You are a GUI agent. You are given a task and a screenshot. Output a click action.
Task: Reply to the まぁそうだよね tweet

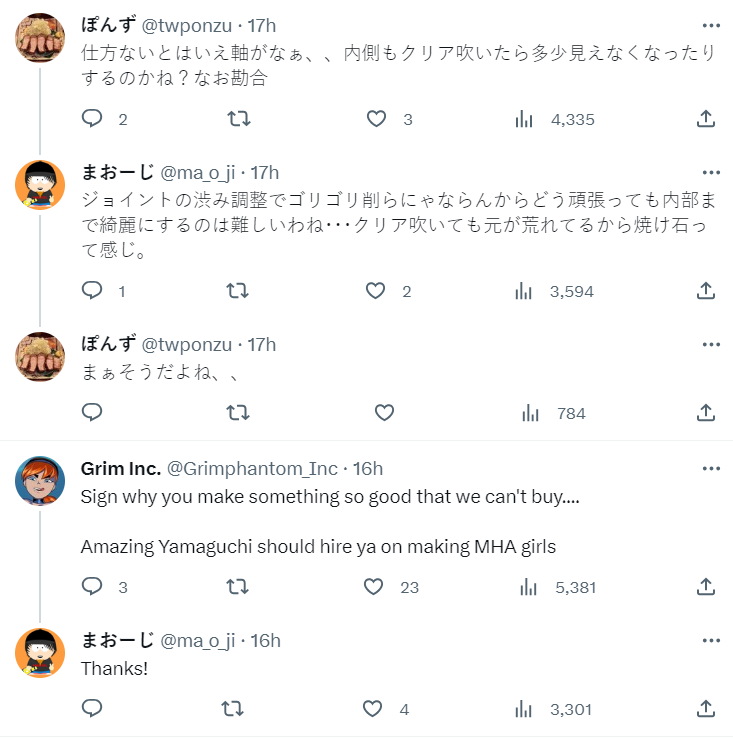tap(92, 413)
